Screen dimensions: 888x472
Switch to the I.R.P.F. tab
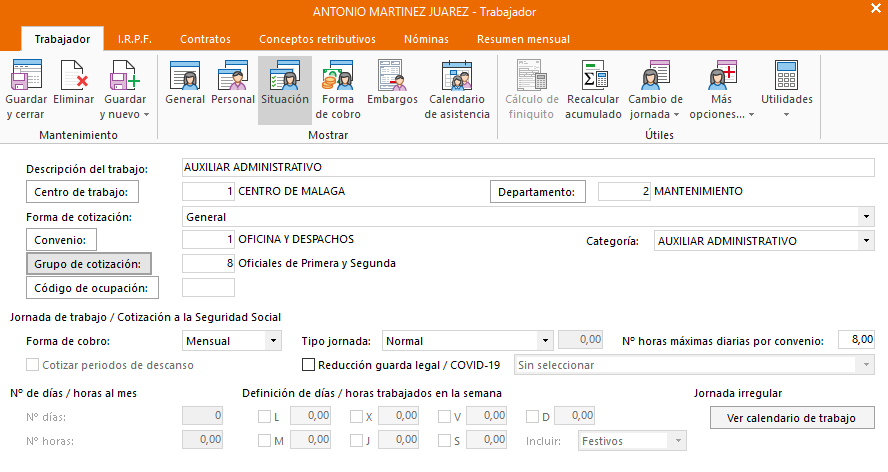(x=135, y=39)
